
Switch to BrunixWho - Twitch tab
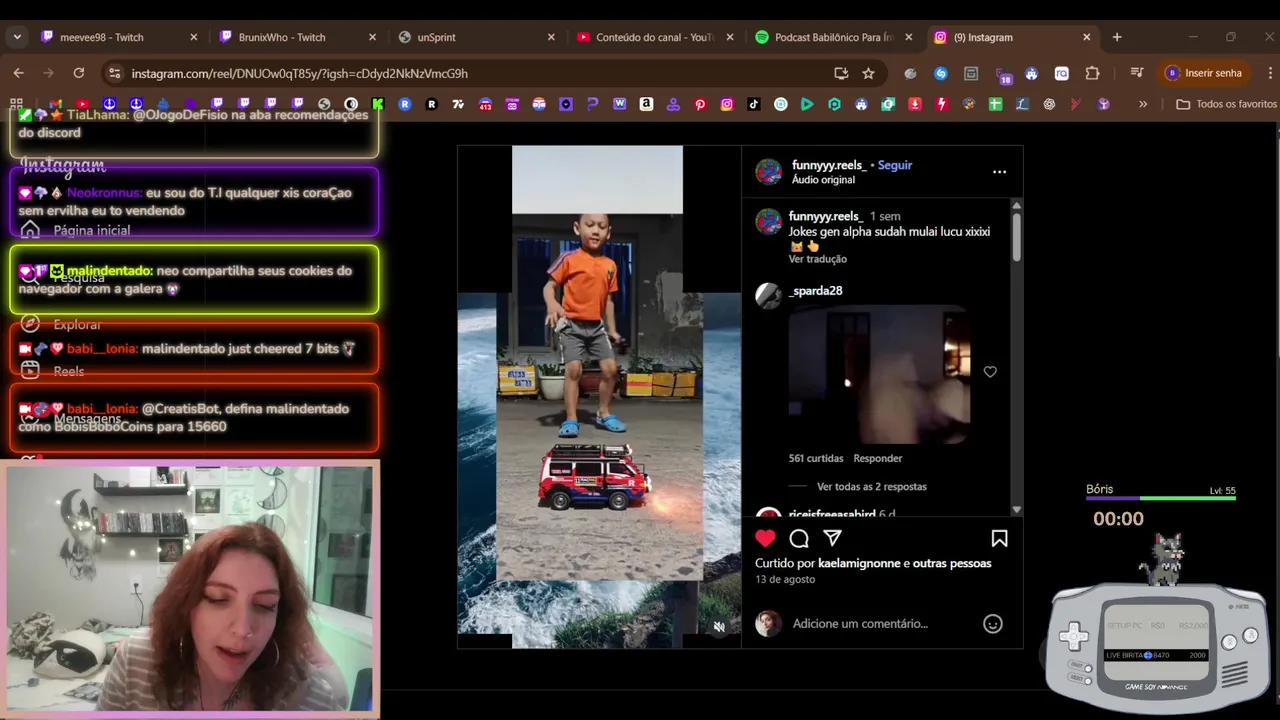(x=298, y=37)
